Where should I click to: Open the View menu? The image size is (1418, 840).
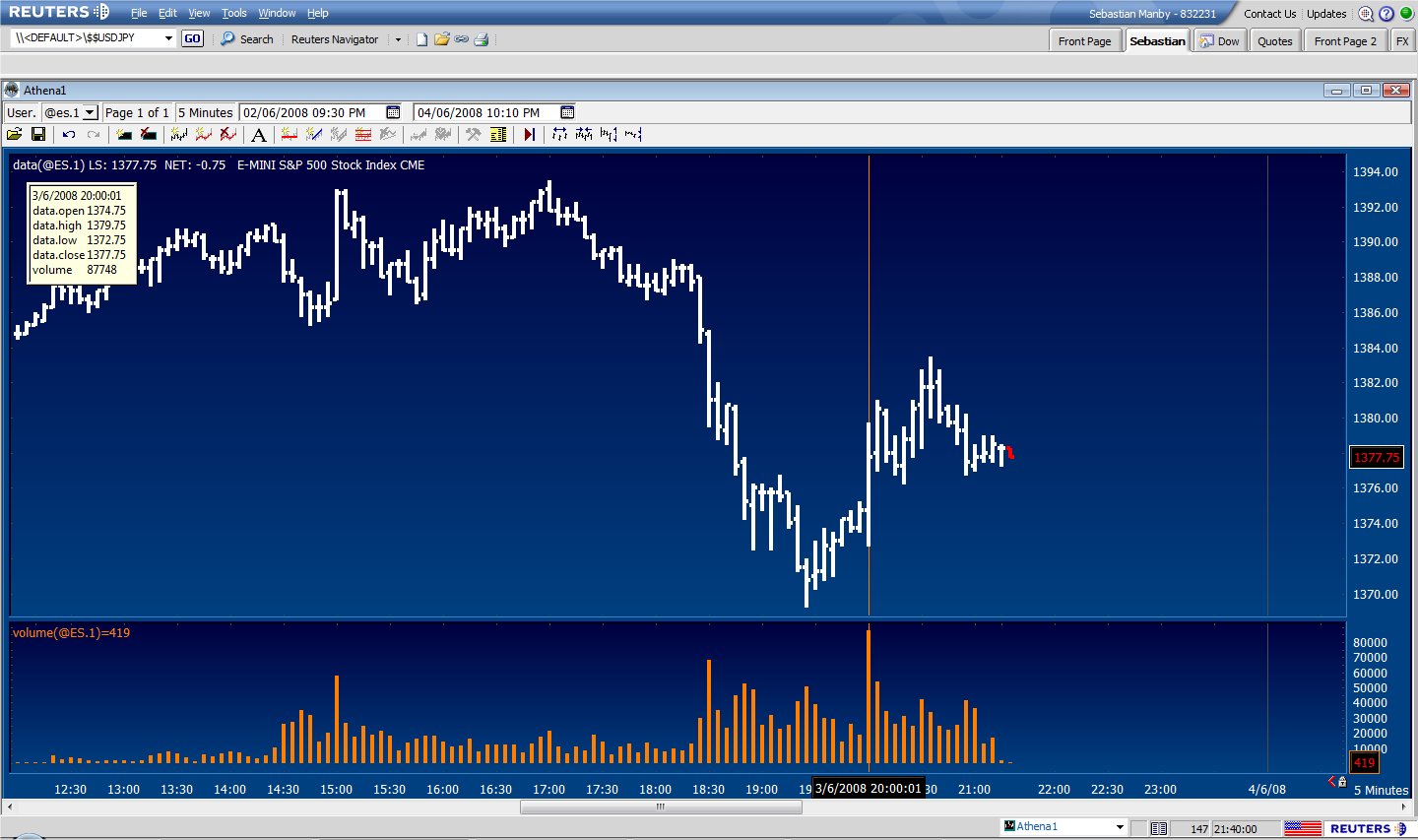click(199, 13)
